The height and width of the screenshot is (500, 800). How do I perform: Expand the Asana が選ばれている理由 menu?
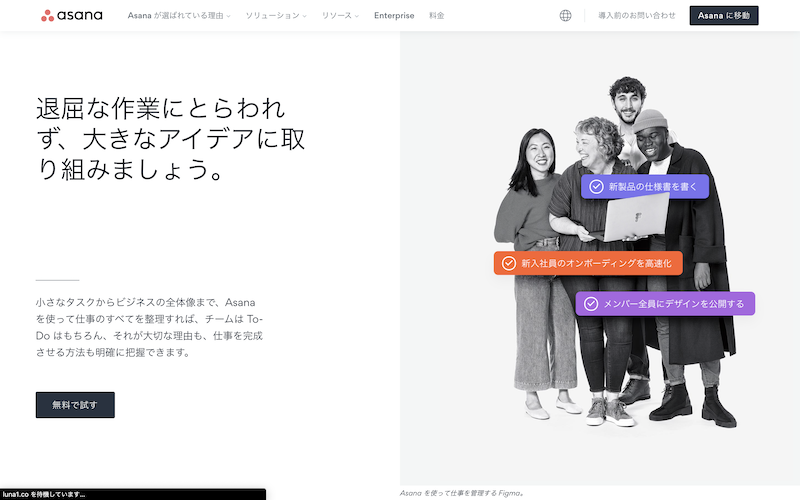tap(179, 16)
